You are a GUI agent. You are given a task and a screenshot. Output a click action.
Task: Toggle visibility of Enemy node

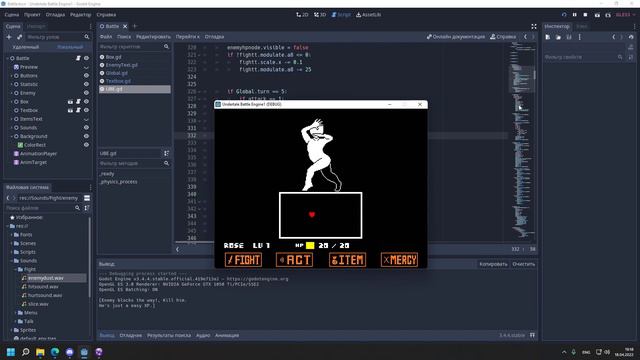point(86,93)
